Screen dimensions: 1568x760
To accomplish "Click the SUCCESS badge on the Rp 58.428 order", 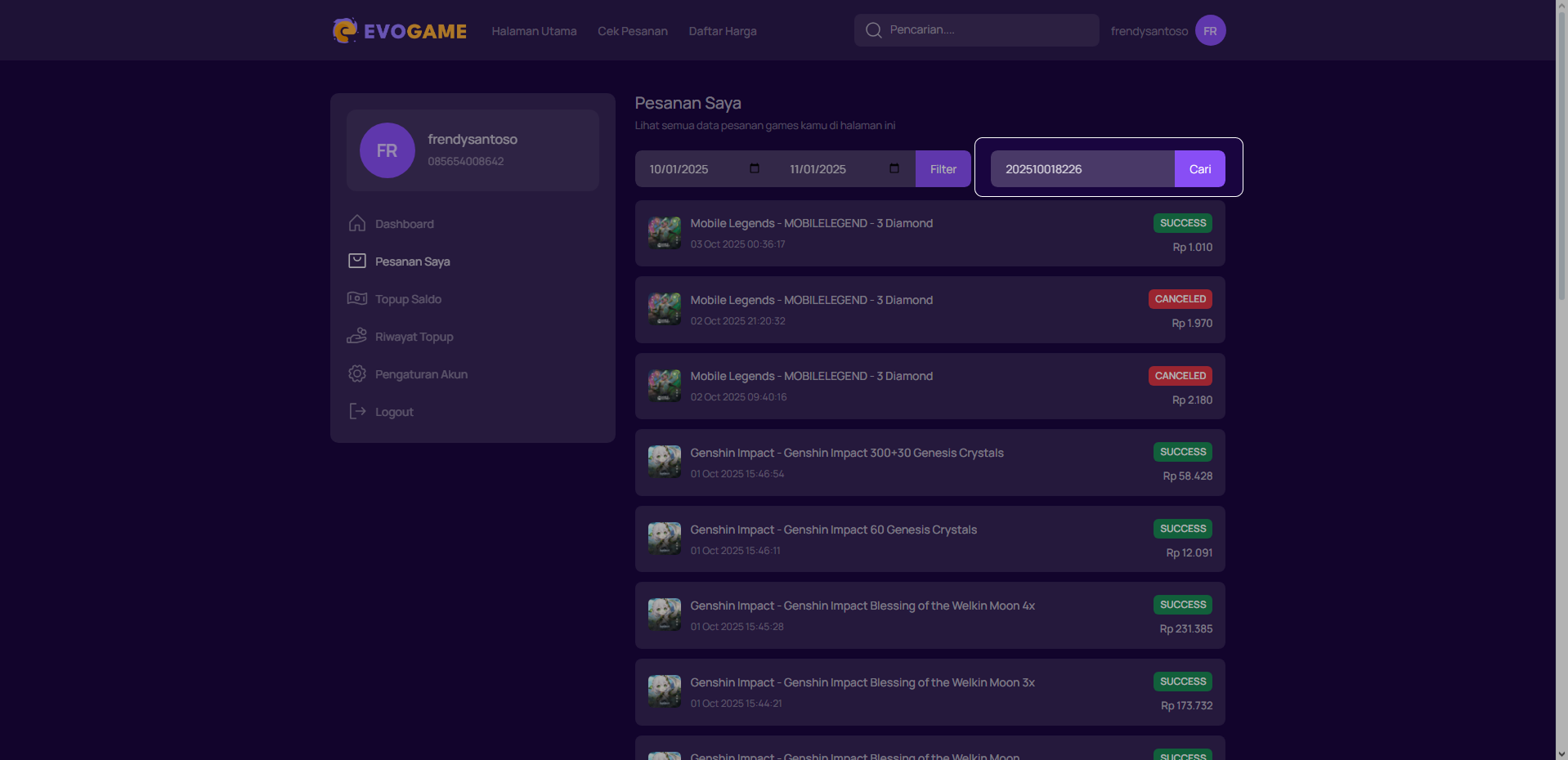I will tap(1183, 452).
